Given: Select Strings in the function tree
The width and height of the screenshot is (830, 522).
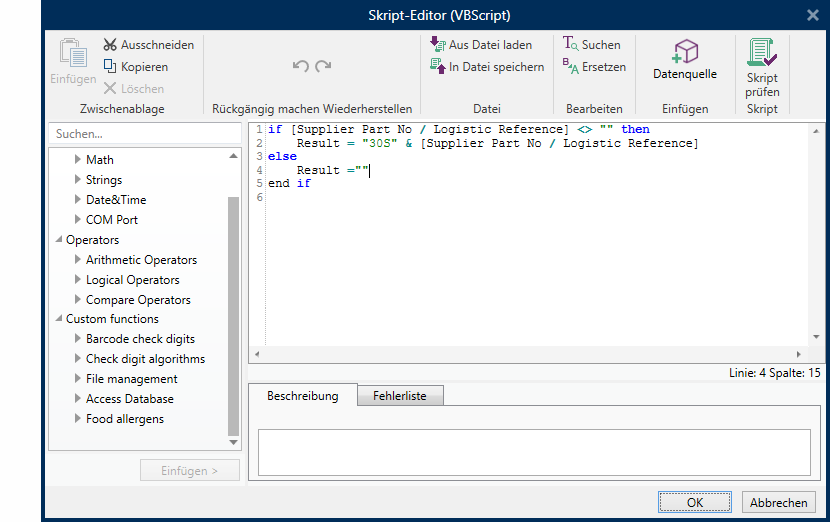Looking at the screenshot, I should point(104,179).
